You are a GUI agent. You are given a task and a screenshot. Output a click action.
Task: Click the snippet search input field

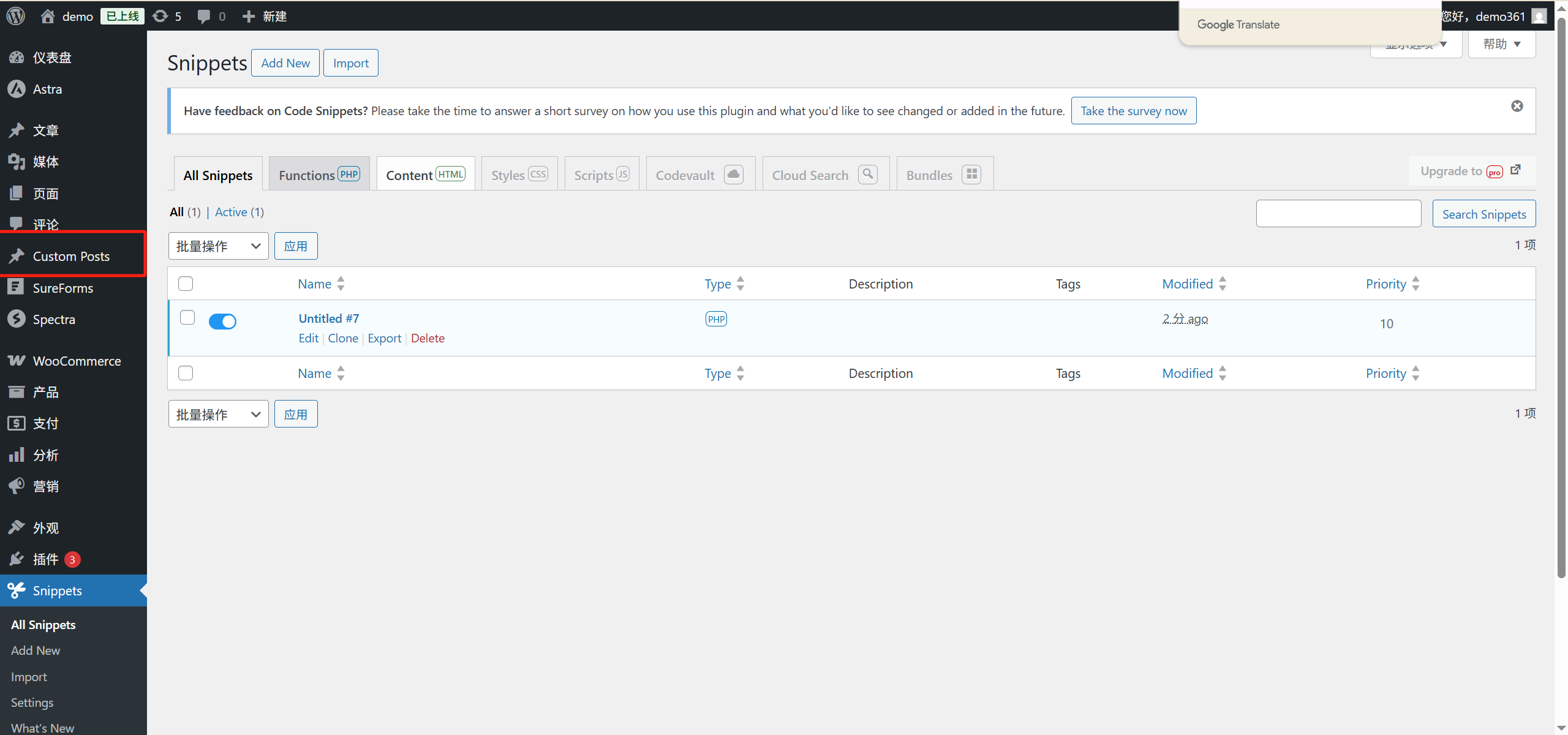pos(1338,214)
